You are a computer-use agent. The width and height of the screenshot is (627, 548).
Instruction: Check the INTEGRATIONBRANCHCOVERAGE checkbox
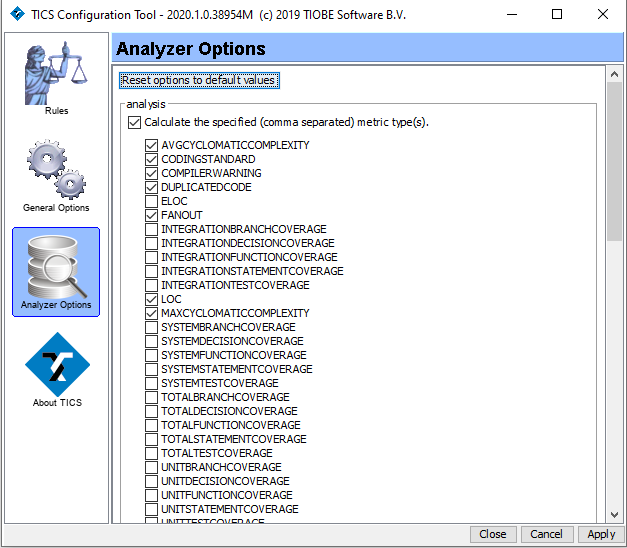(152, 230)
